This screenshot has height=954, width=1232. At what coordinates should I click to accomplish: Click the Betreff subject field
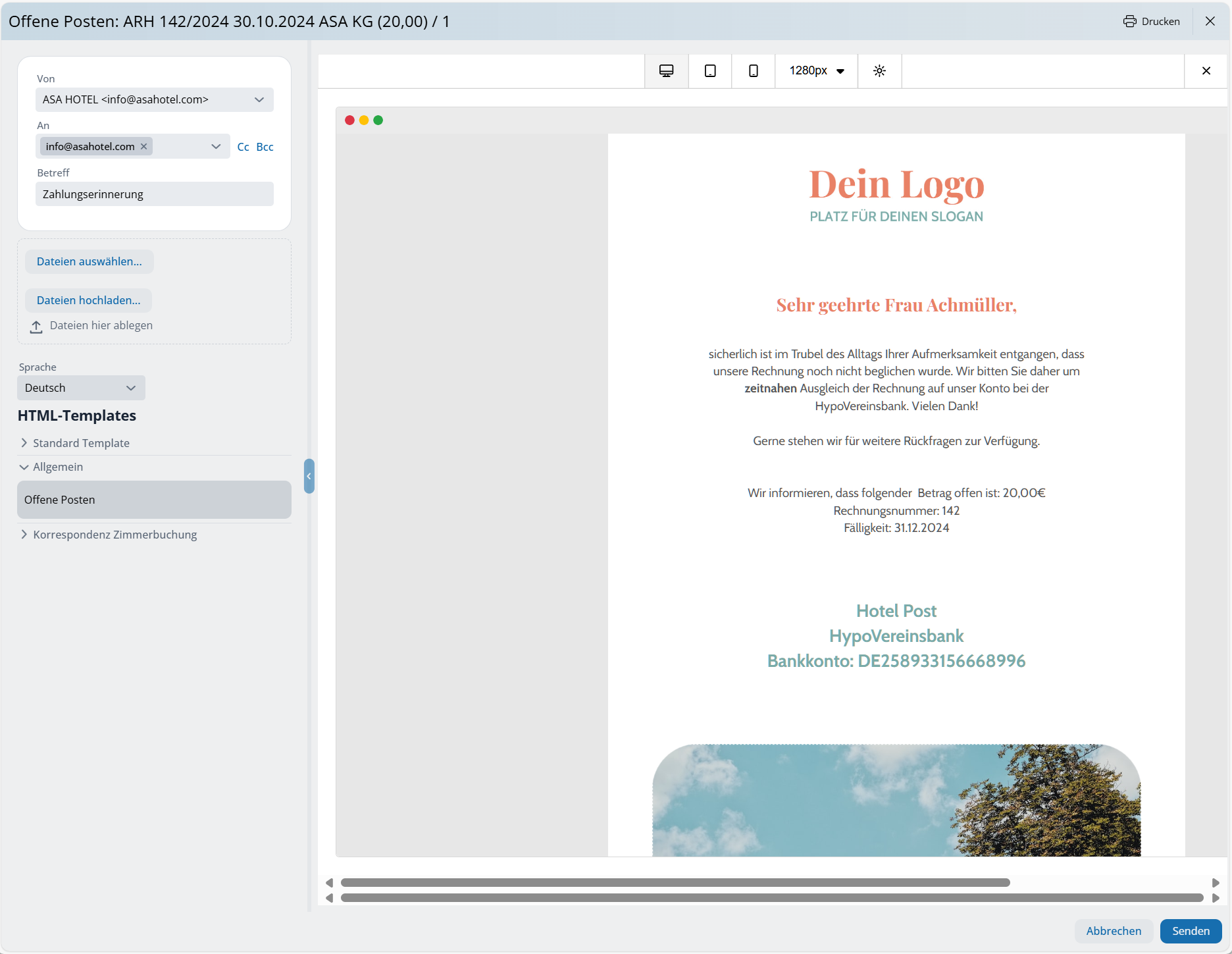click(154, 194)
